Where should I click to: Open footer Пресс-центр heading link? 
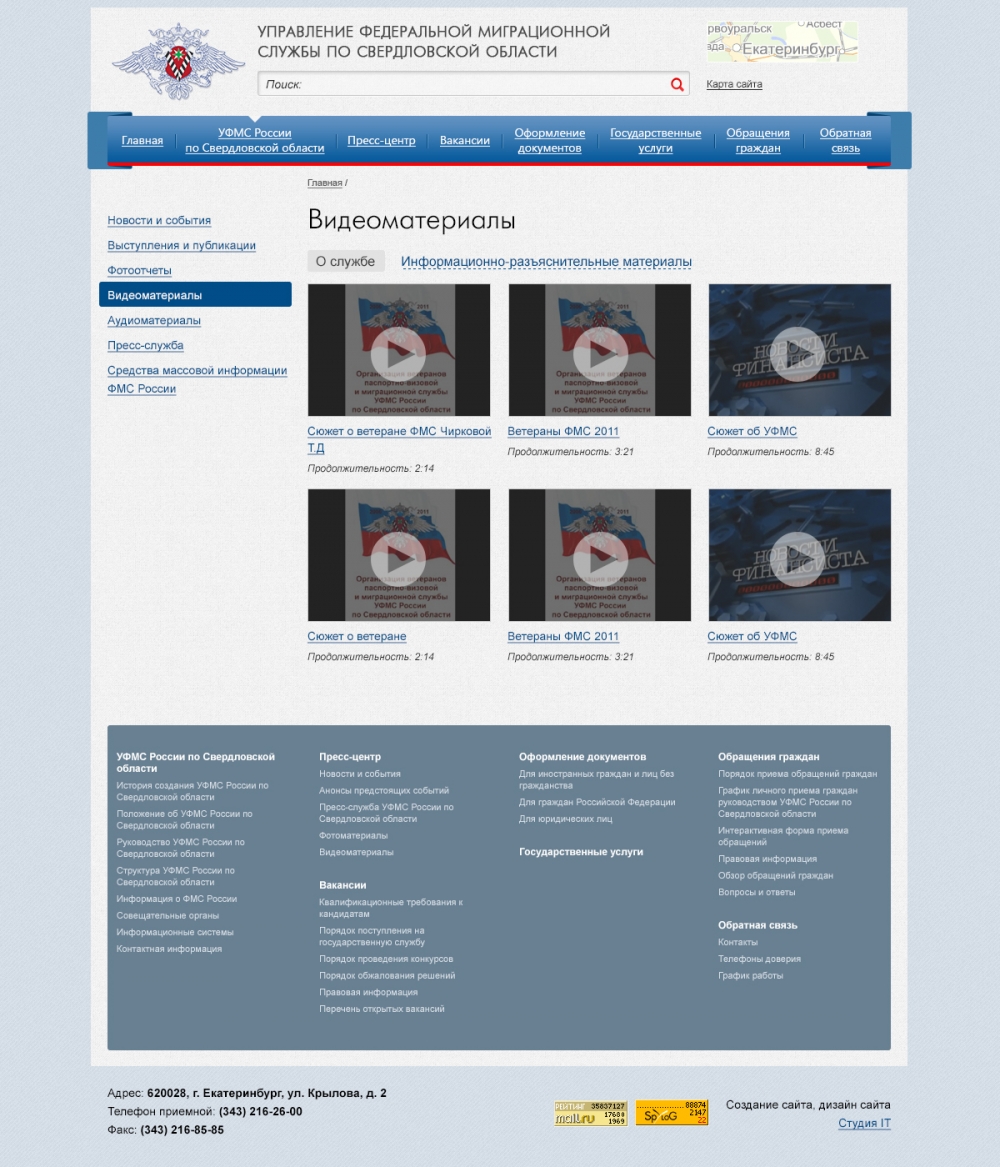pos(350,756)
